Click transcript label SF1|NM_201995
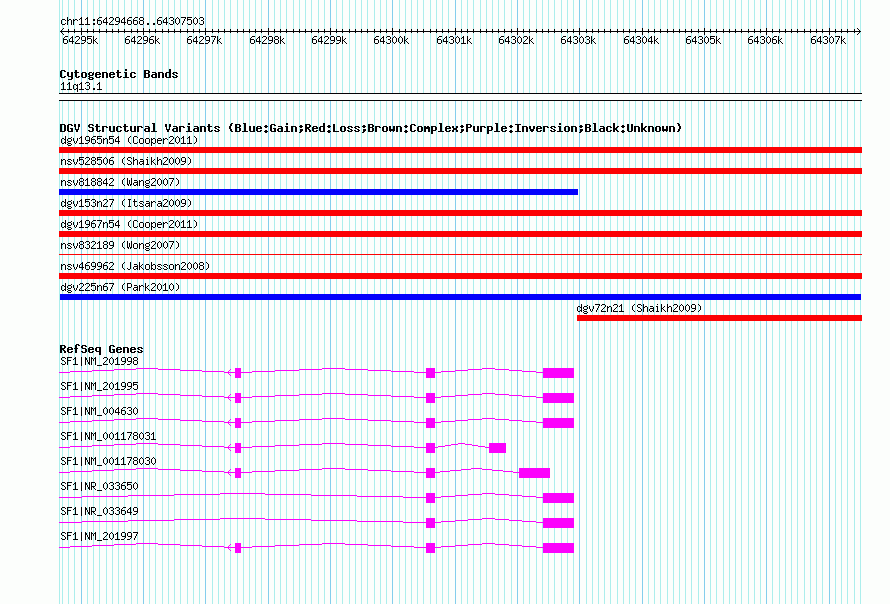 coord(99,387)
